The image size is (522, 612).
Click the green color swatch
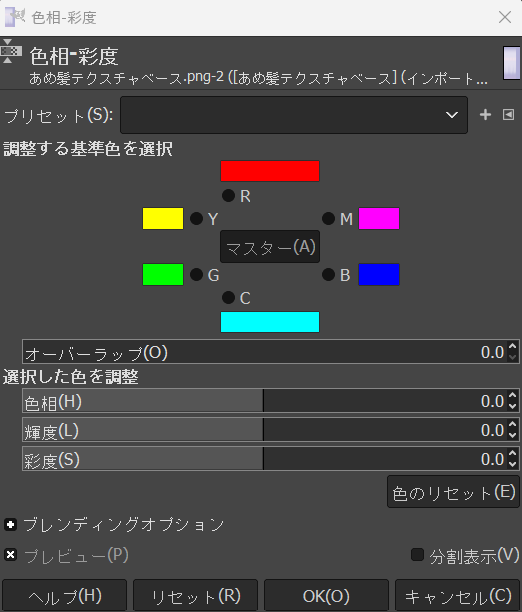tap(163, 275)
